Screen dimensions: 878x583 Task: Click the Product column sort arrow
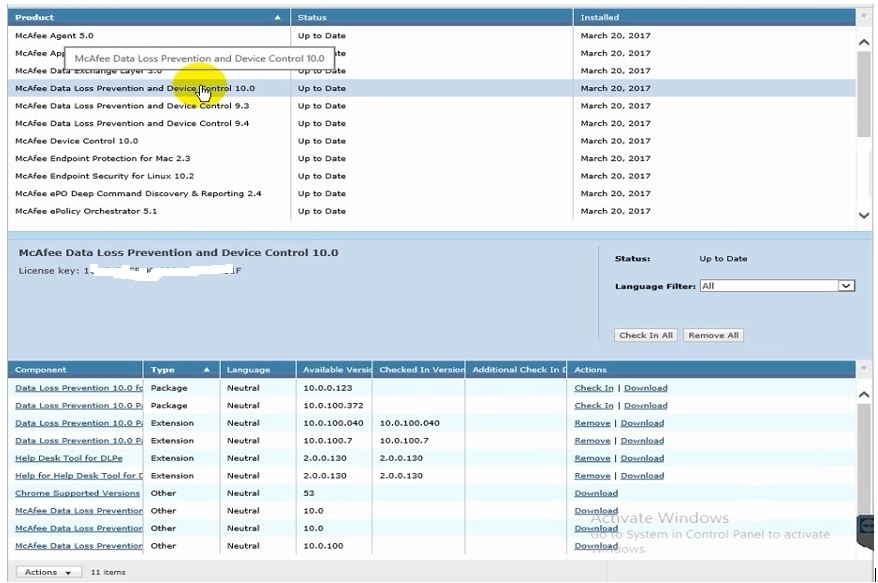(x=278, y=18)
